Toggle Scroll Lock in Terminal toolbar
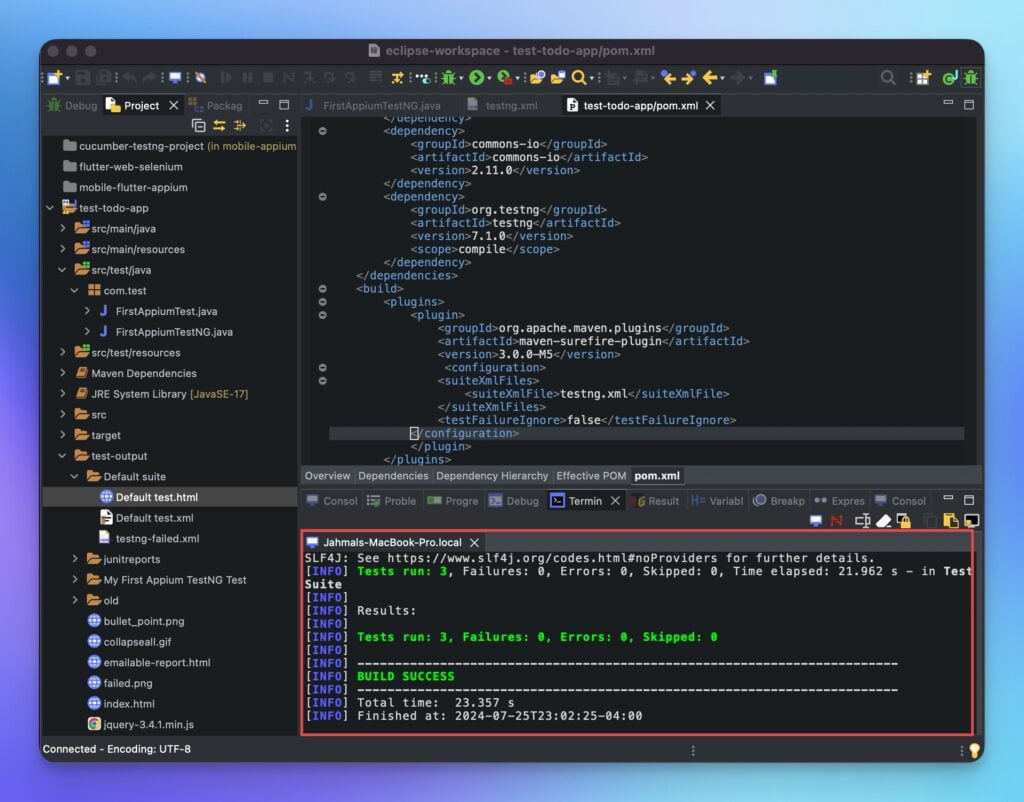This screenshot has height=802, width=1024. pyautogui.click(x=904, y=521)
